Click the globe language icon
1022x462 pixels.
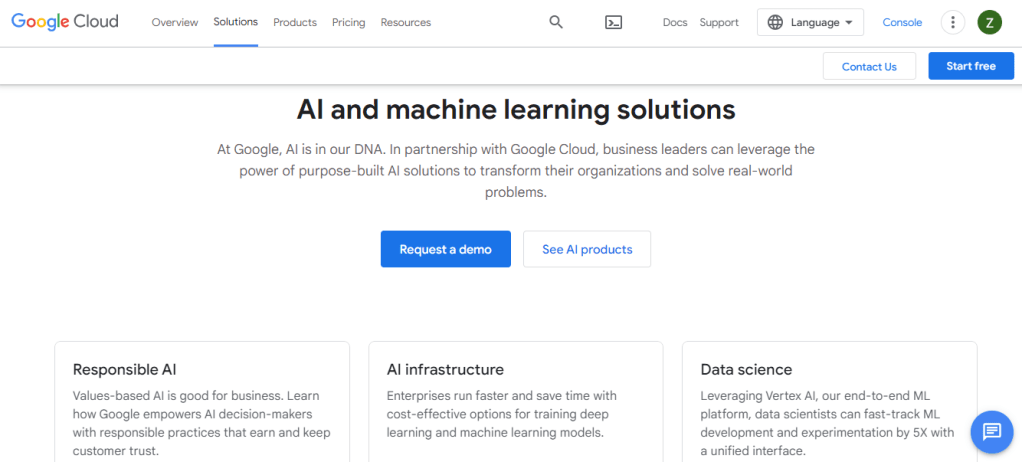(x=775, y=22)
